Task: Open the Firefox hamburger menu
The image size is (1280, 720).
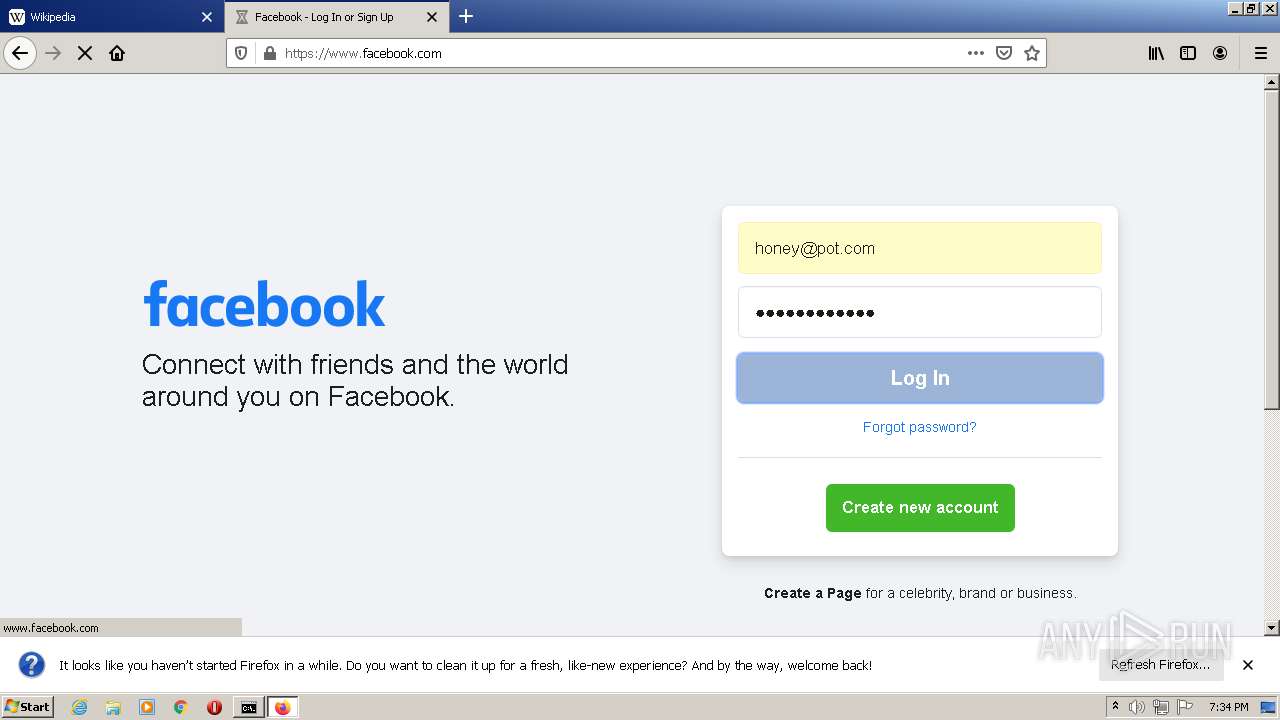Action: click(x=1260, y=53)
